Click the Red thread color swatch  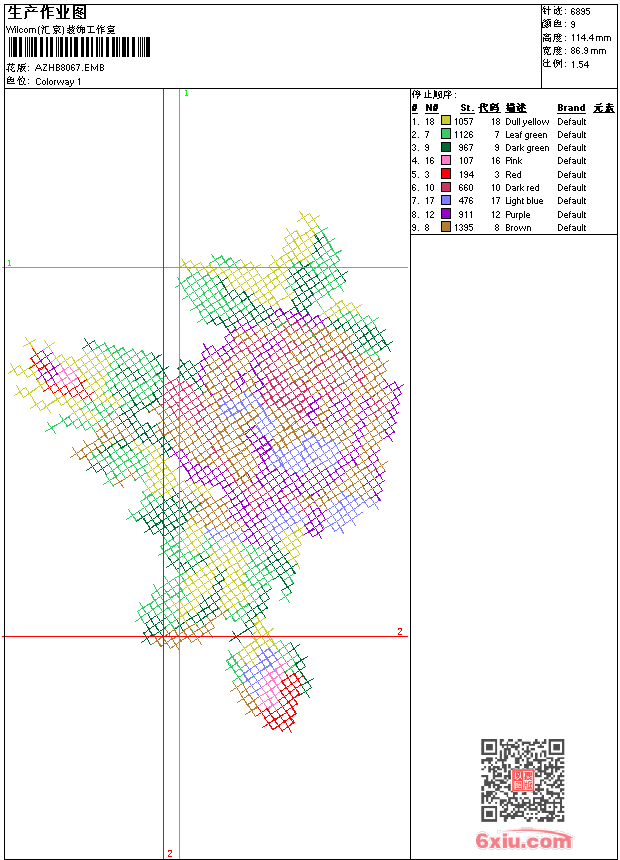click(446, 174)
